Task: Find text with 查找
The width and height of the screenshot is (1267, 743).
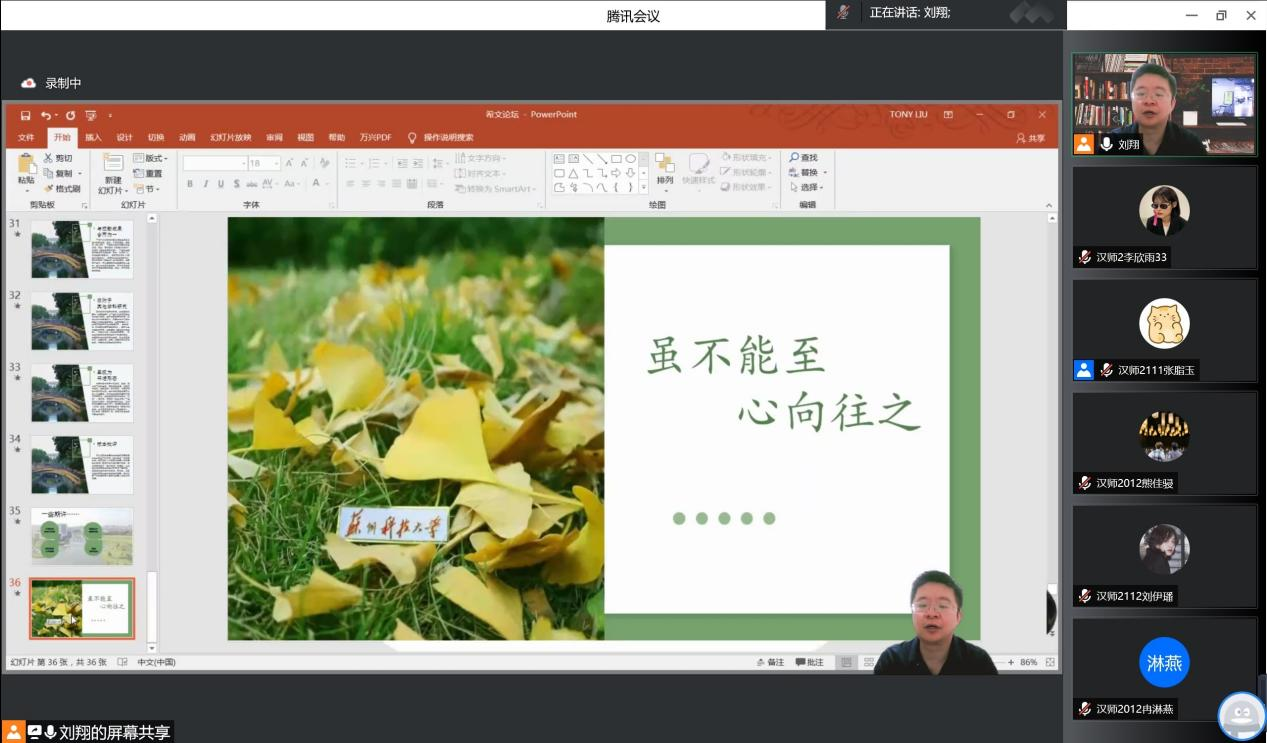Action: pos(803,158)
